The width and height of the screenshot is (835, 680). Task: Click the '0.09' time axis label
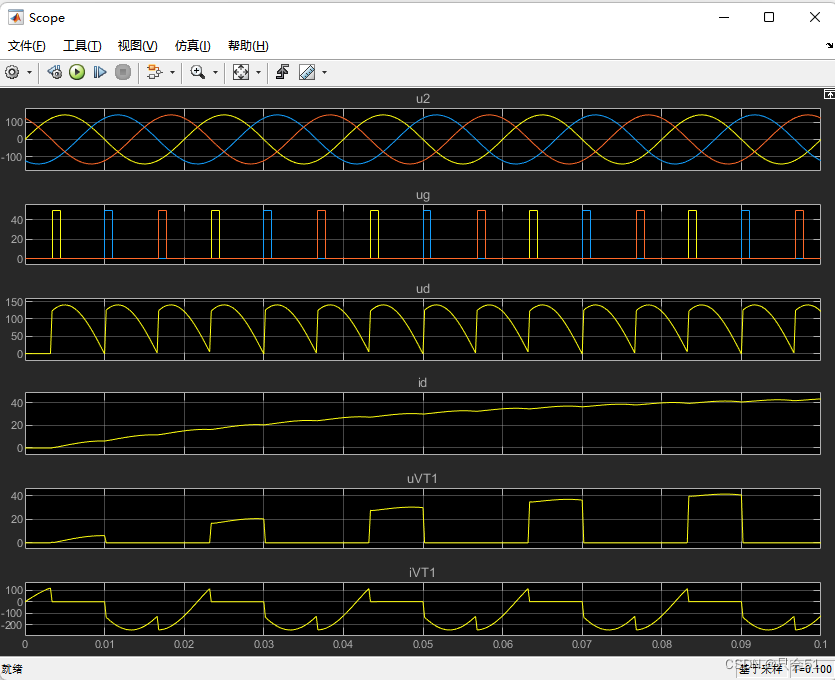click(741, 644)
